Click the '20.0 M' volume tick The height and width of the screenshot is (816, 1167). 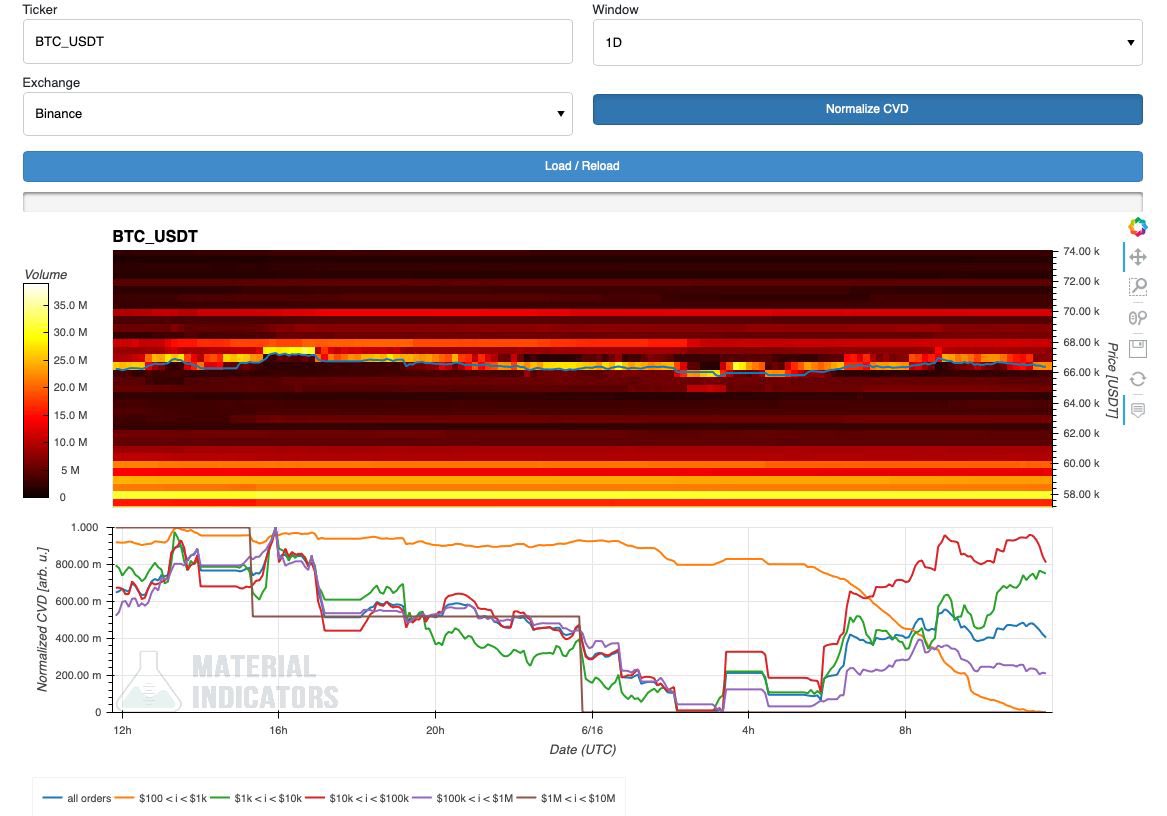click(x=70, y=387)
